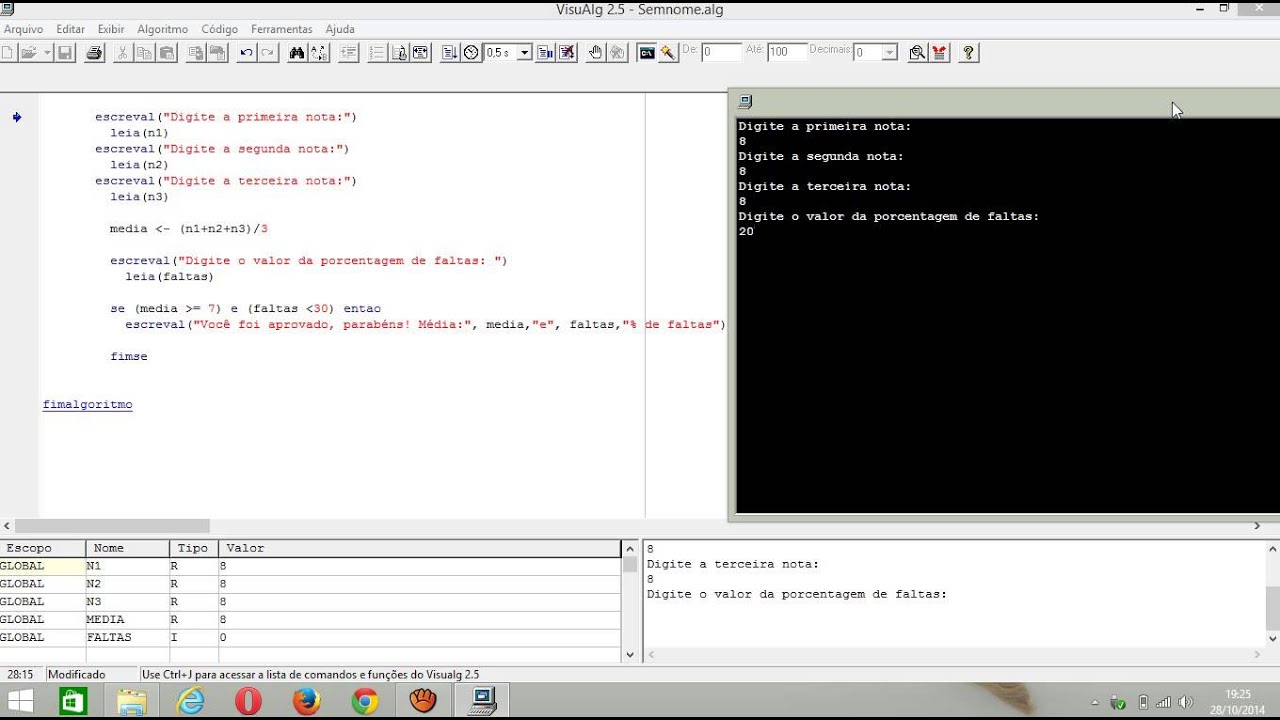Viewport: 1280px width, 720px height.
Task: Click the variables table scroll down arrow
Action: 630,655
